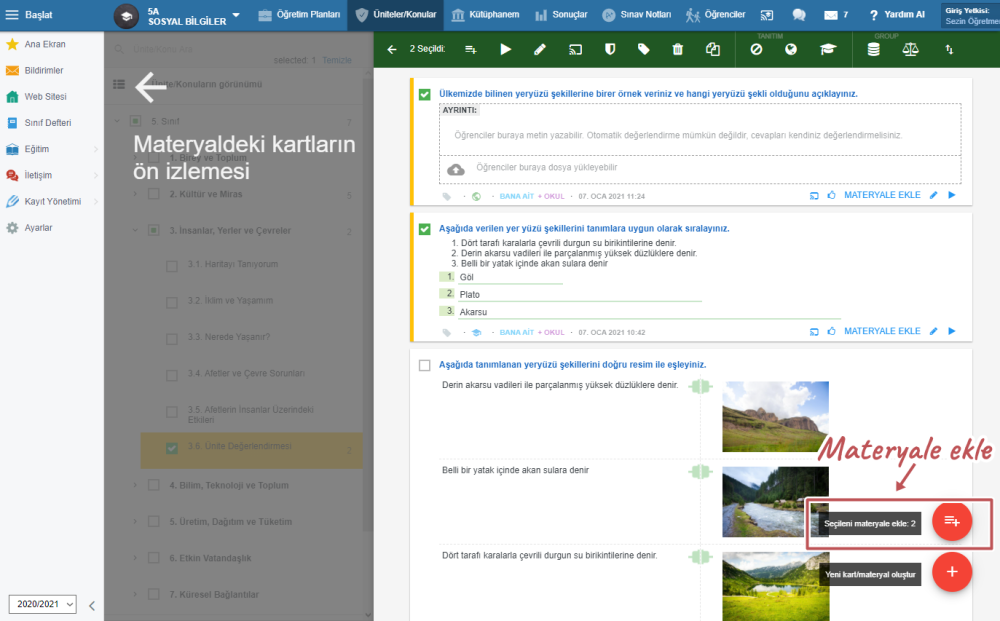This screenshot has width=1000, height=621.
Task: Go to Ana Ekran in sidebar
Action: (x=45, y=44)
